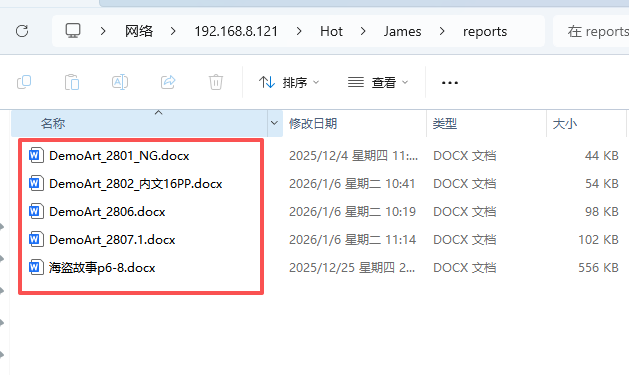Click the This PC monitor icon in address bar

[x=73, y=31]
